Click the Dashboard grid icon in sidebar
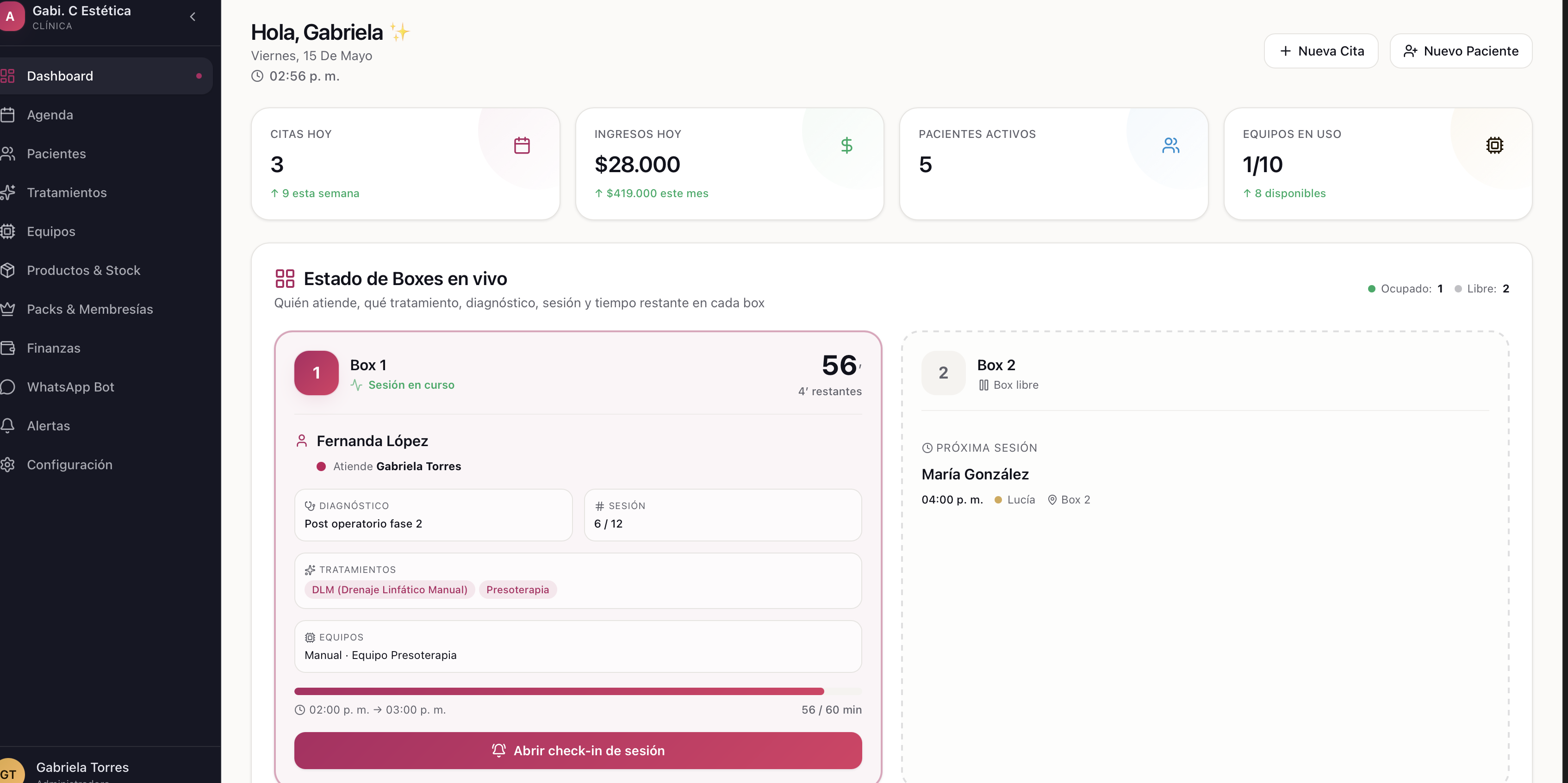The width and height of the screenshot is (1568, 783). click(x=7, y=76)
